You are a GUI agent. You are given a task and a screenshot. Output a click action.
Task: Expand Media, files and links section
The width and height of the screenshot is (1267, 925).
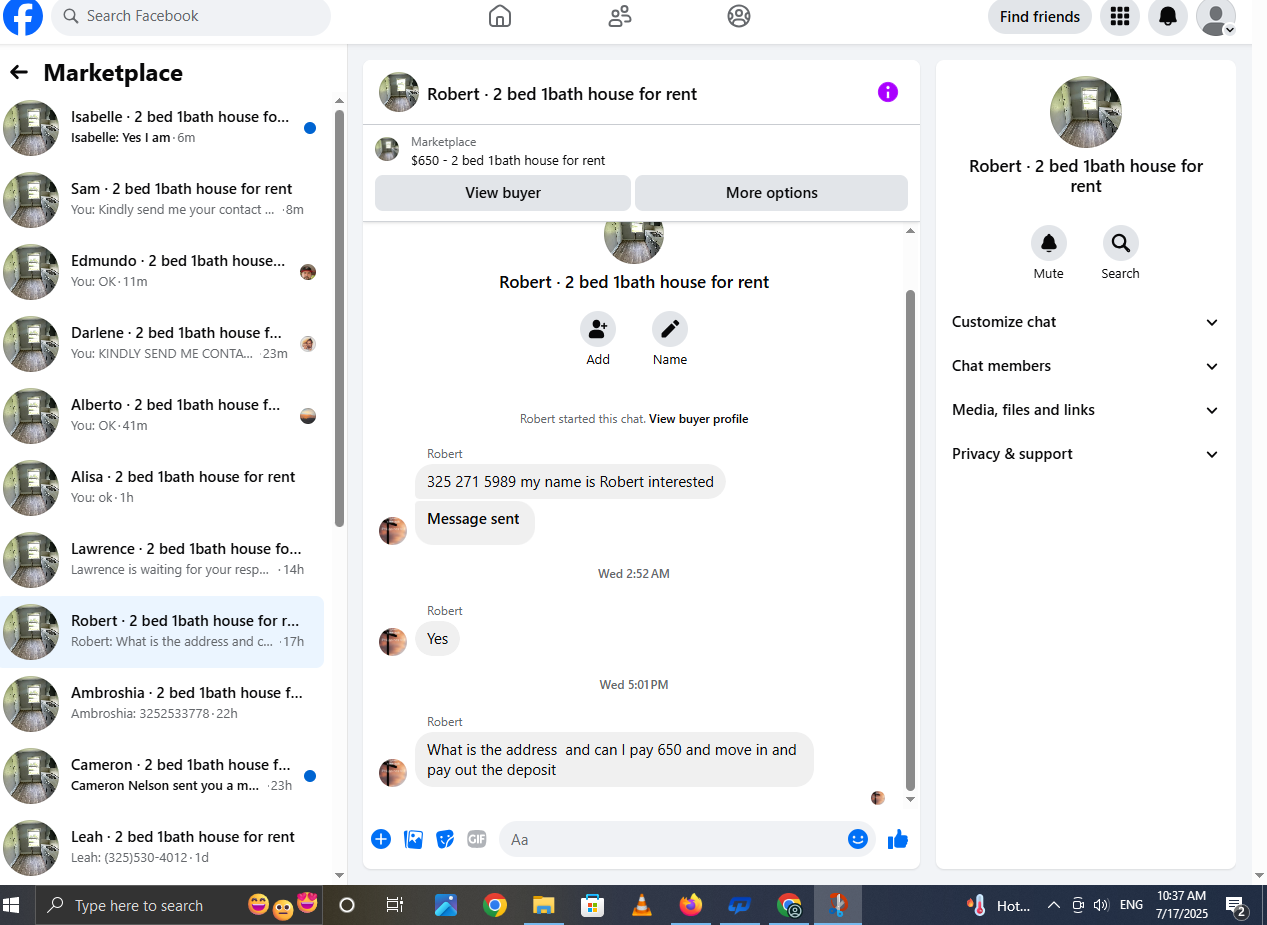1086,410
